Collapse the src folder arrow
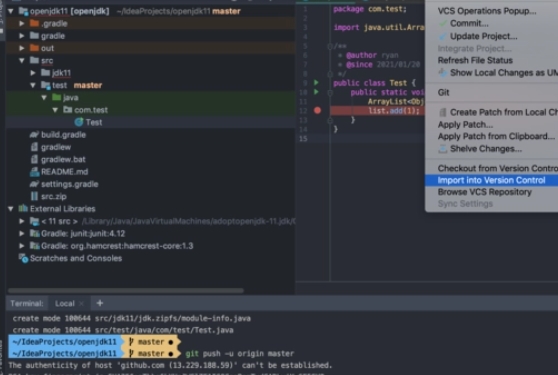The width and height of the screenshot is (558, 375). pos(22,60)
